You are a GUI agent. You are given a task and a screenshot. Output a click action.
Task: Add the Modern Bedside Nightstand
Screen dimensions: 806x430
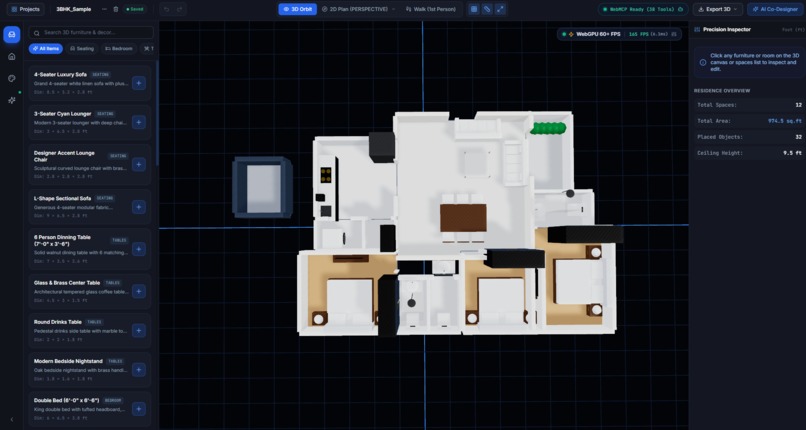click(138, 370)
